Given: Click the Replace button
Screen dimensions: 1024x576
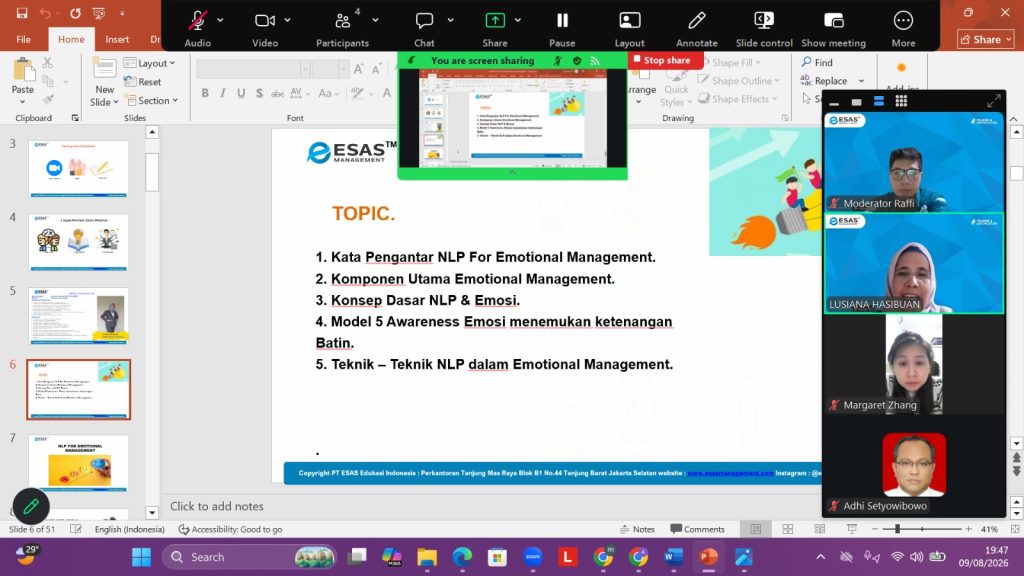Looking at the screenshot, I should [x=824, y=81].
